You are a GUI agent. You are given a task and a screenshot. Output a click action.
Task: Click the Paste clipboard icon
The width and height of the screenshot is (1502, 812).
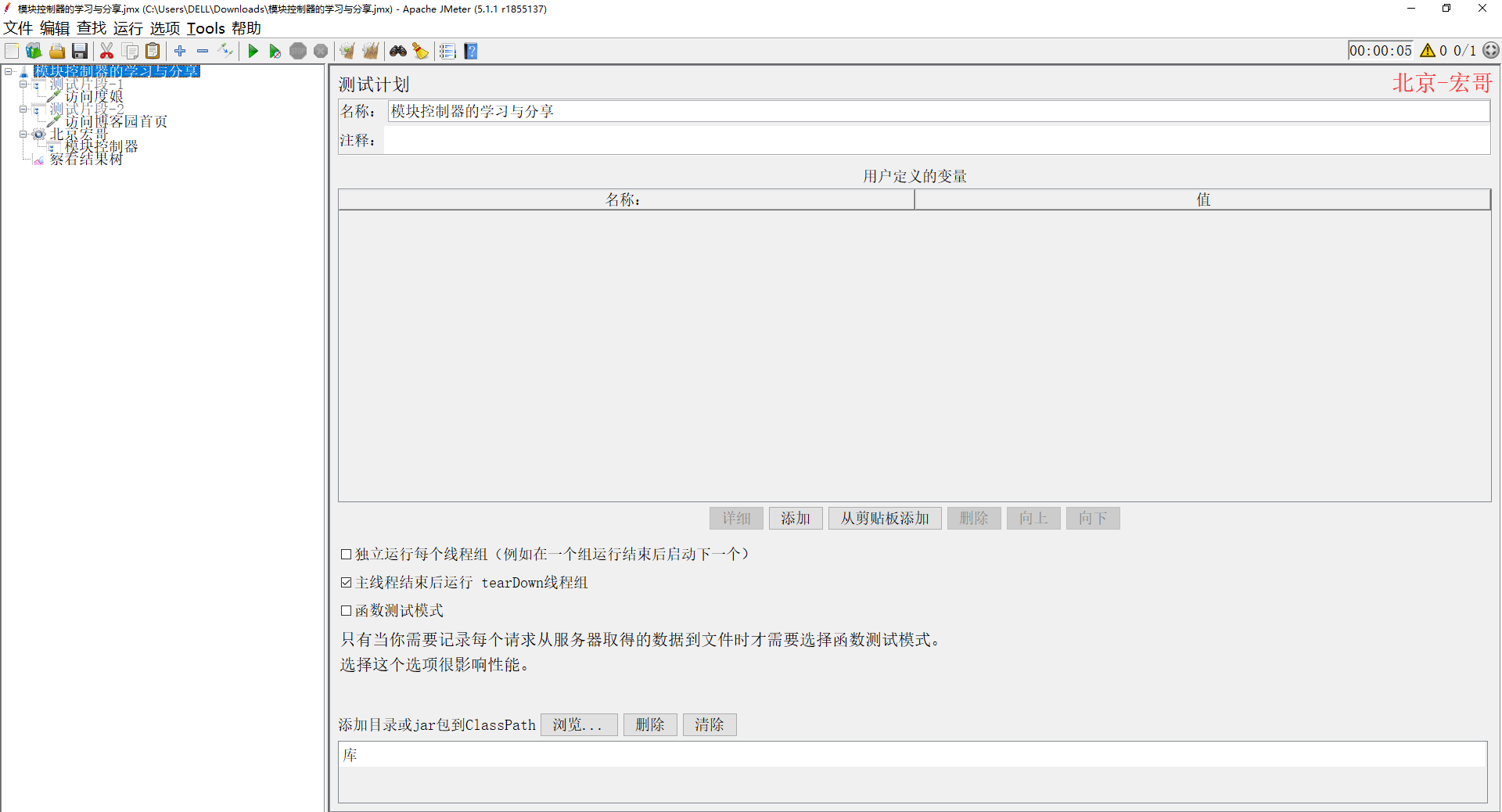(x=153, y=51)
